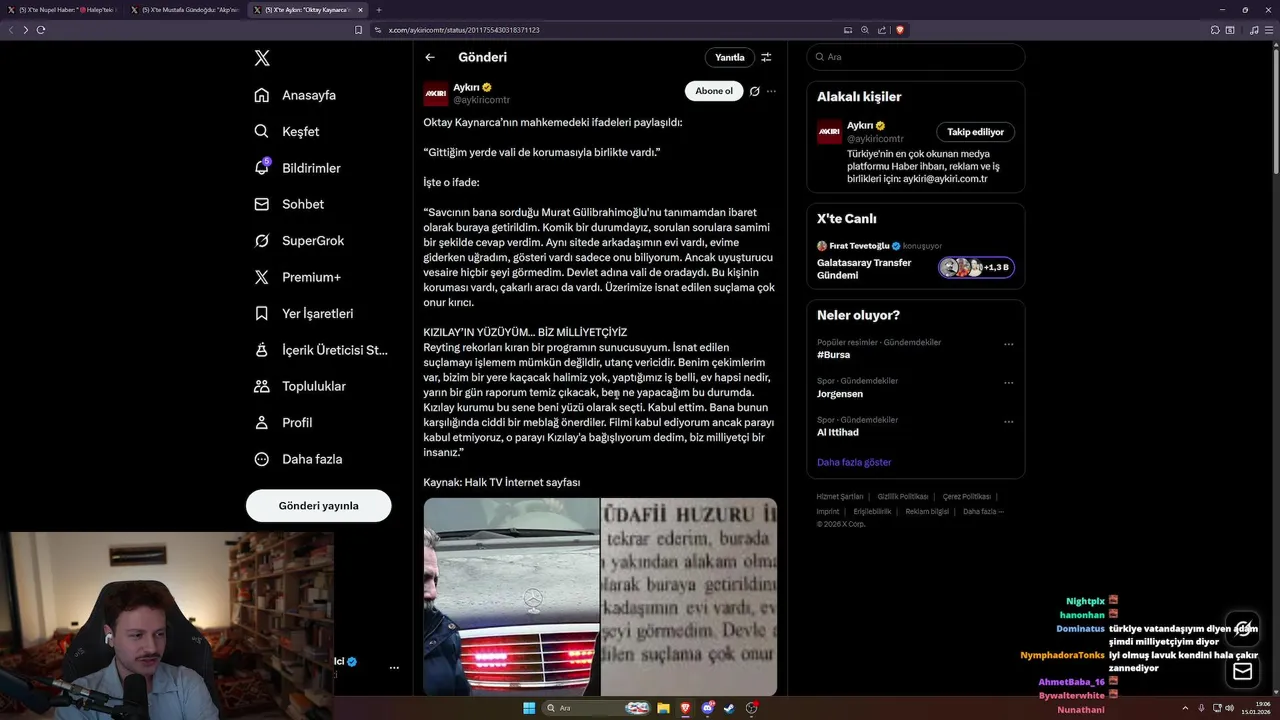Open Sohbet messages
1280x720 pixels.
tap(289, 204)
